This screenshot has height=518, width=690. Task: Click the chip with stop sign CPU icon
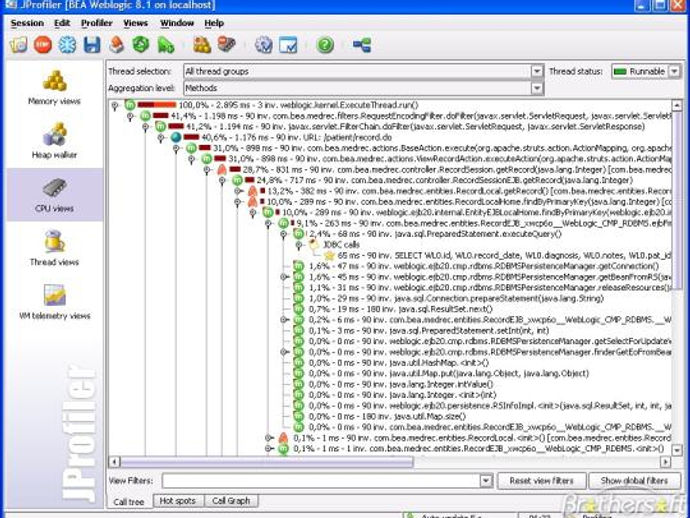[227, 44]
